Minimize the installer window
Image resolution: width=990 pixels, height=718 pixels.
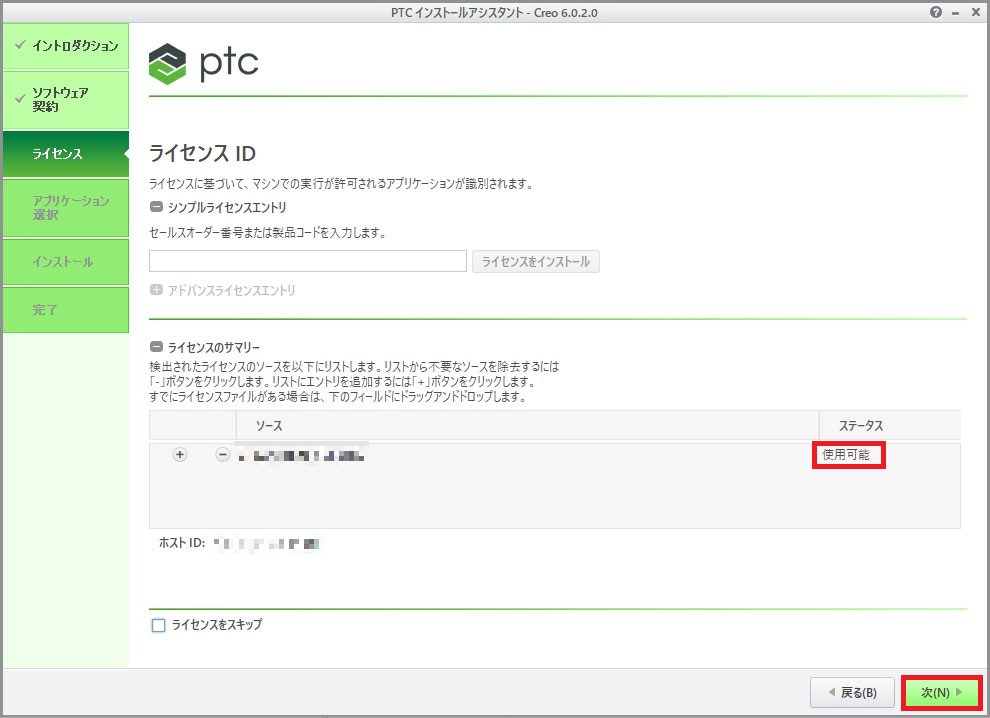pyautogui.click(x=956, y=13)
